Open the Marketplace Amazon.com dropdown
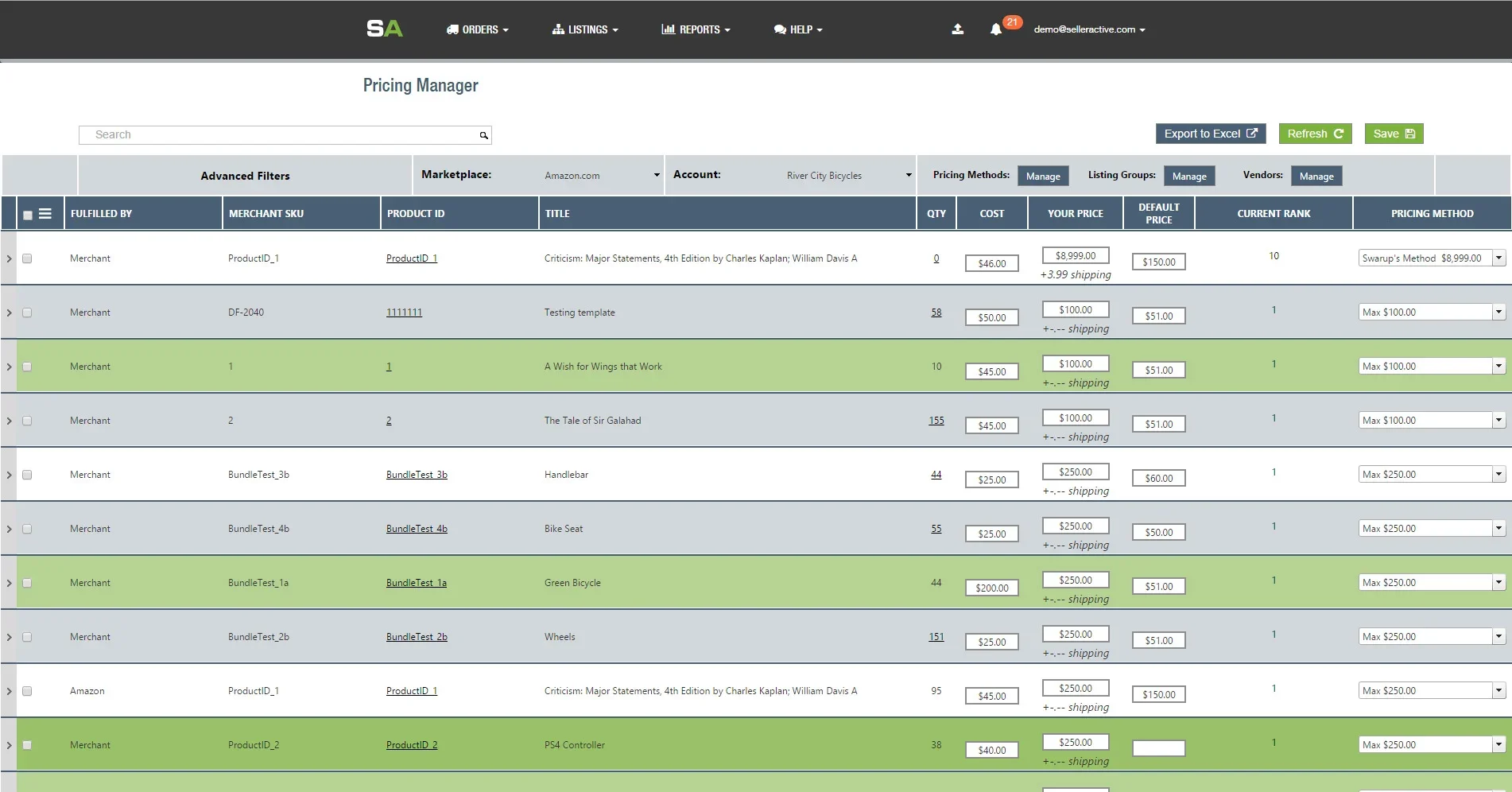This screenshot has height=792, width=1512. coord(601,176)
